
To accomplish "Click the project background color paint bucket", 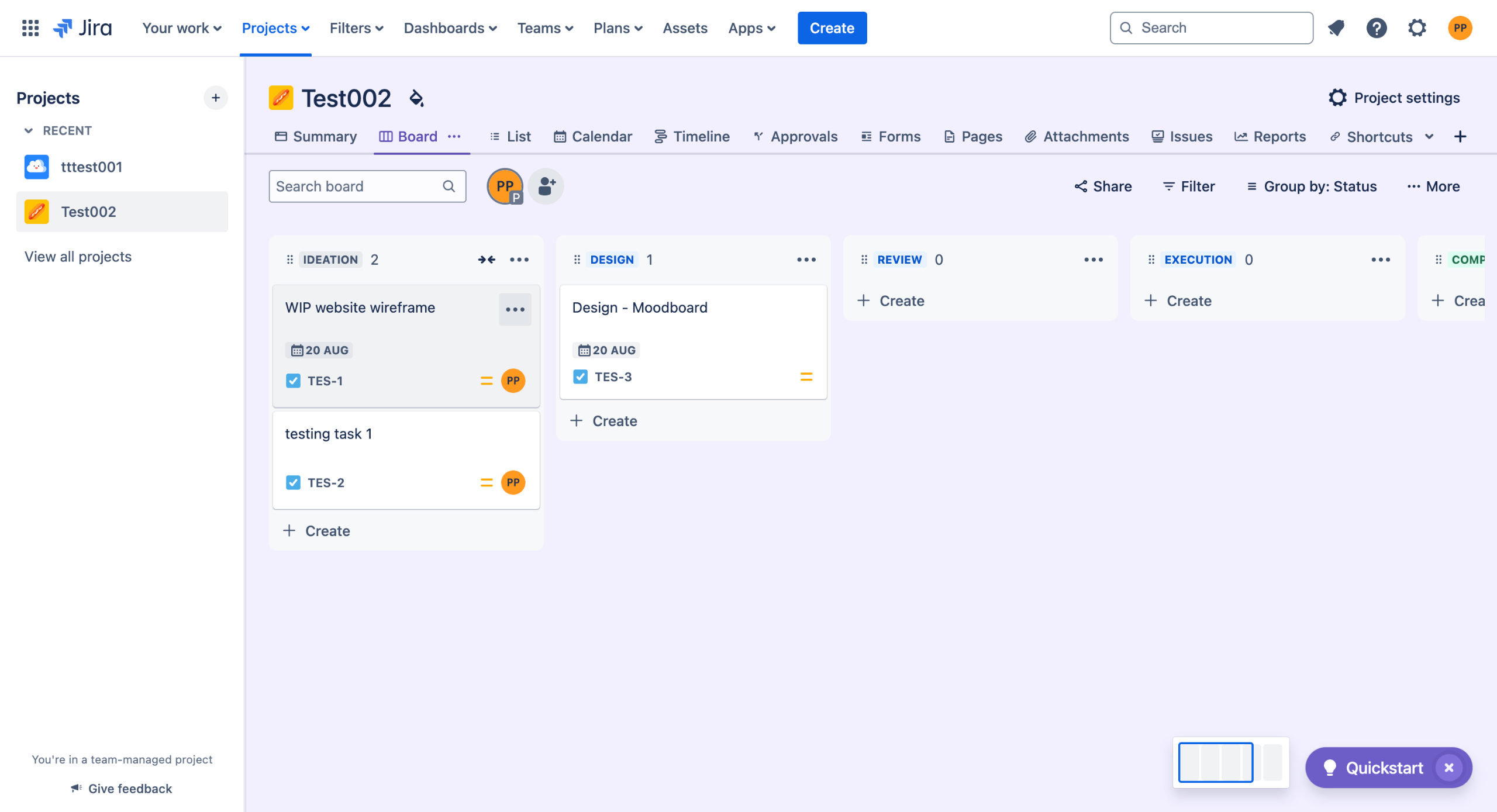I will (x=416, y=98).
